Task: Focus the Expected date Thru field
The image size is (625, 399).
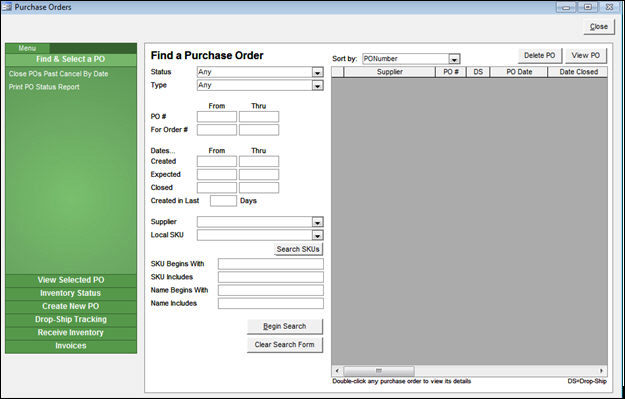Action: (x=259, y=175)
